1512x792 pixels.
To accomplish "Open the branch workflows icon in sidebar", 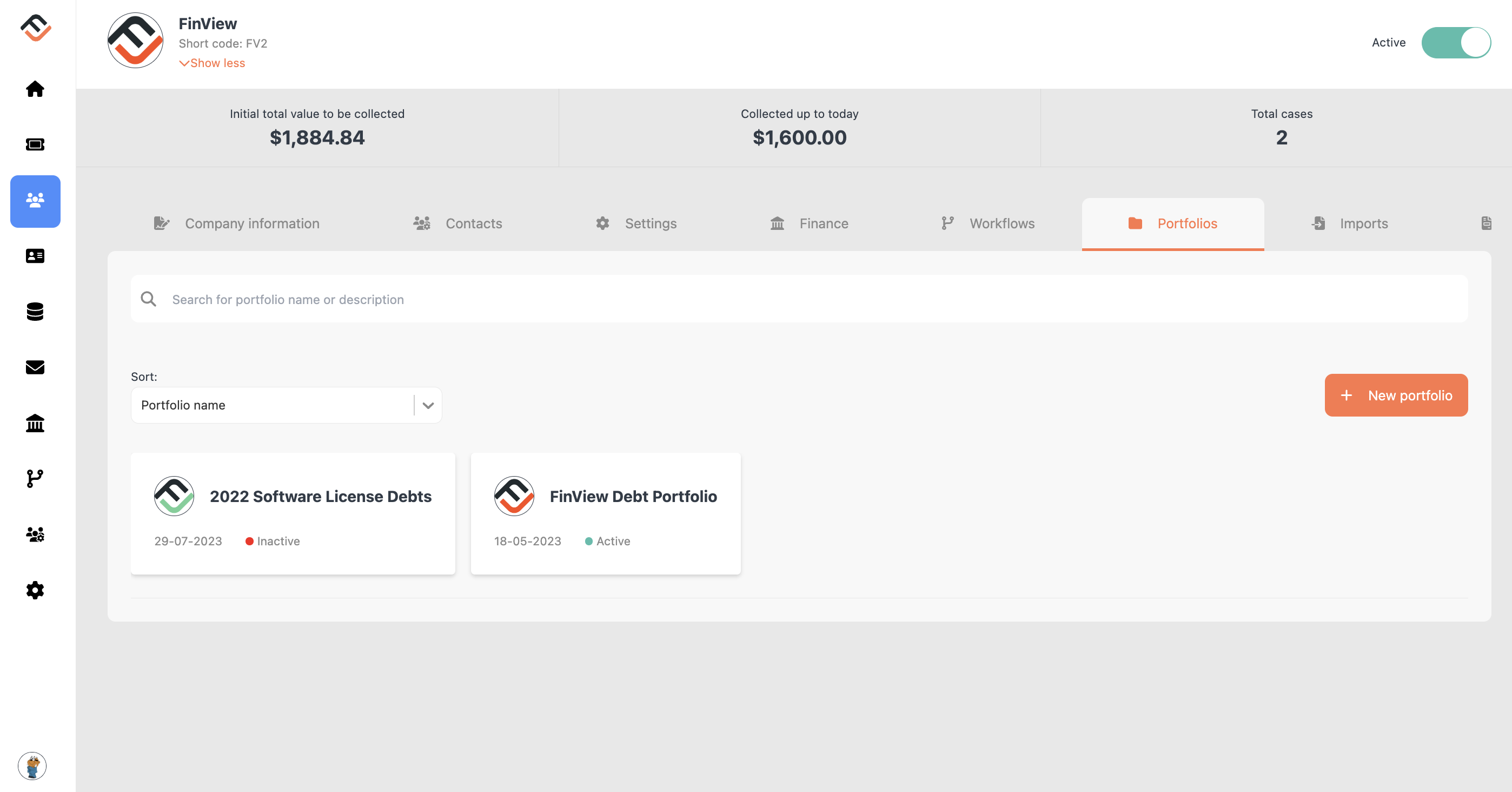I will tap(35, 478).
